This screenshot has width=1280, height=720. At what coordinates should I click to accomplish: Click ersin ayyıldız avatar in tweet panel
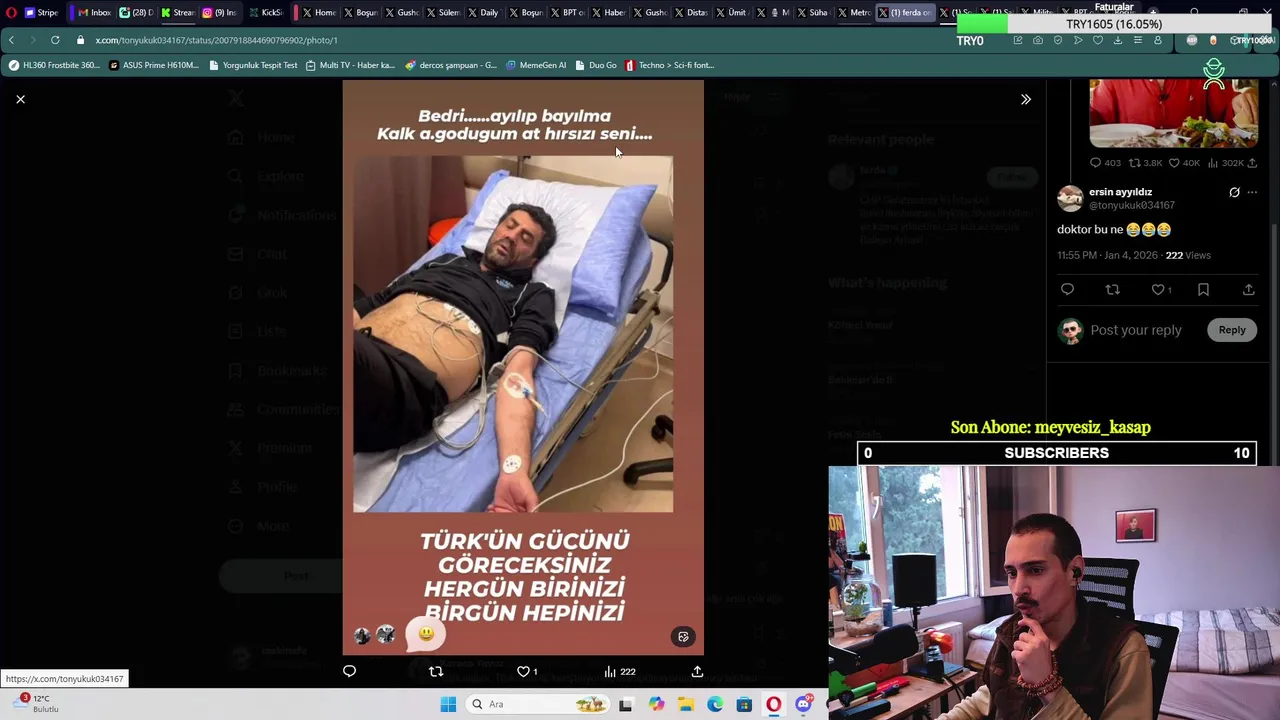[x=1070, y=198]
